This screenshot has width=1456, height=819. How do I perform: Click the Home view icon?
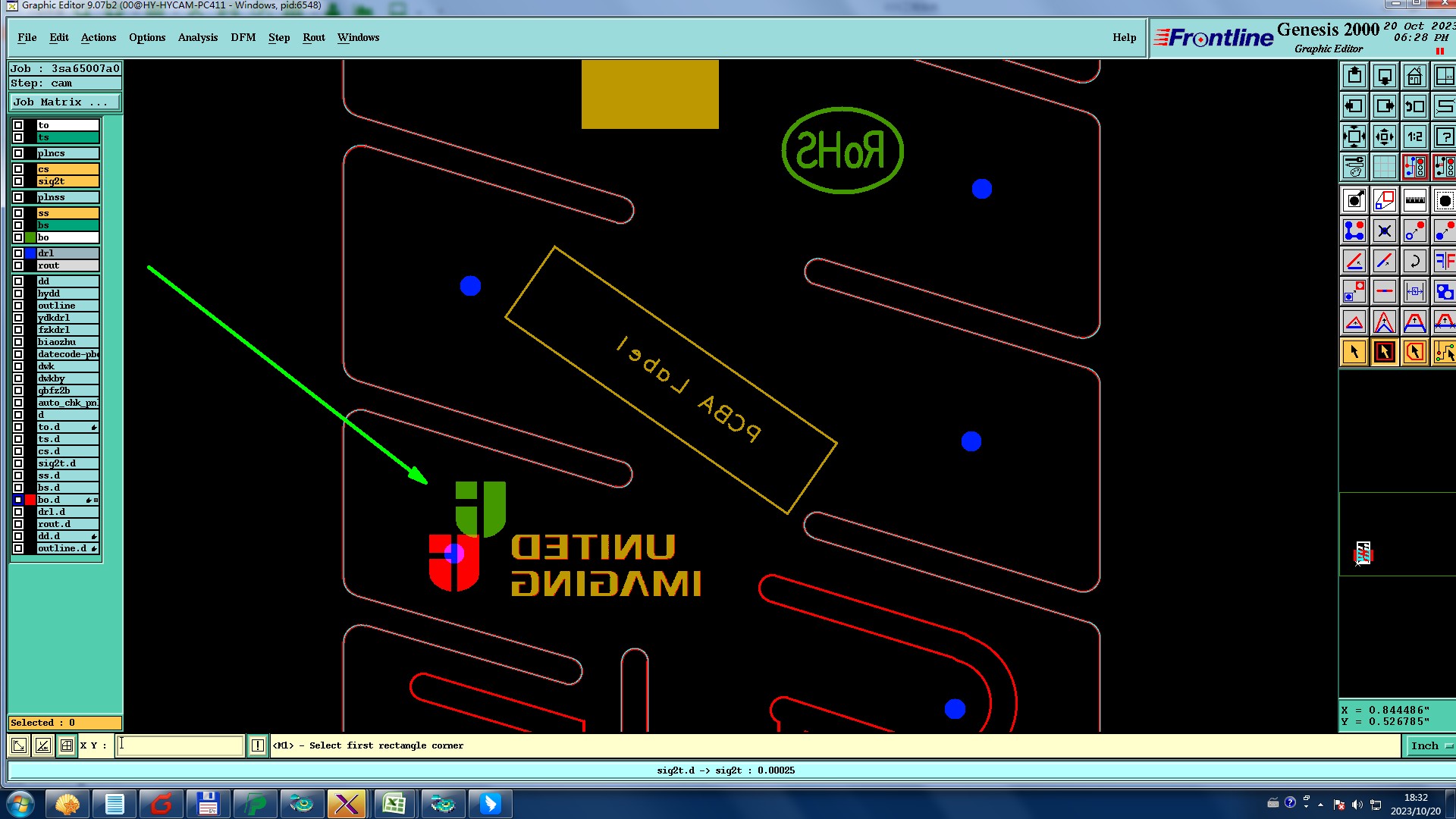1414,77
